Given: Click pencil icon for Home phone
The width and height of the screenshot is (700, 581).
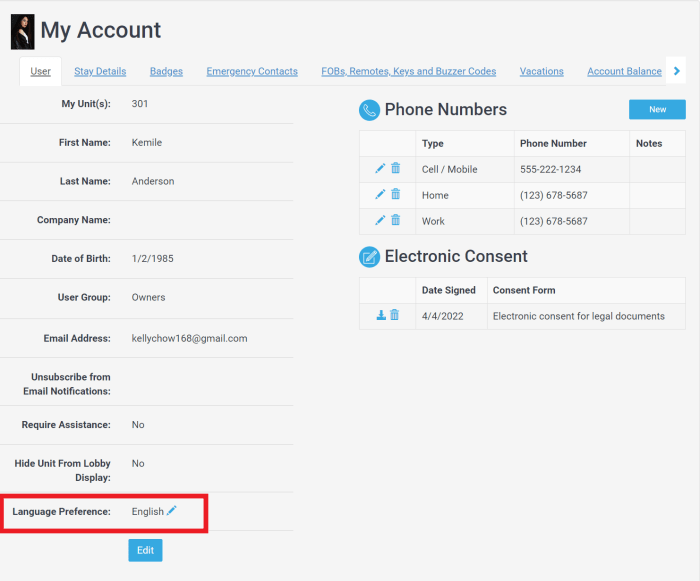Looking at the screenshot, I should click(380, 195).
